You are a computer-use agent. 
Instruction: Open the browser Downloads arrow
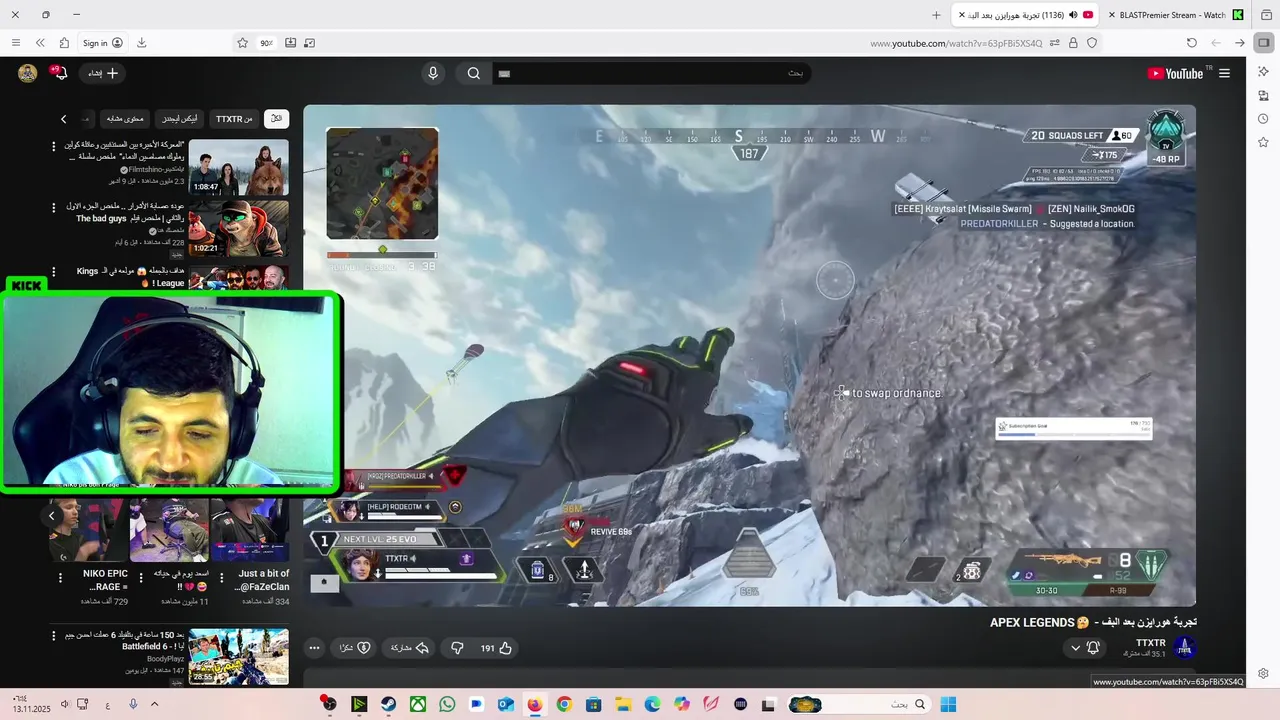pos(141,43)
